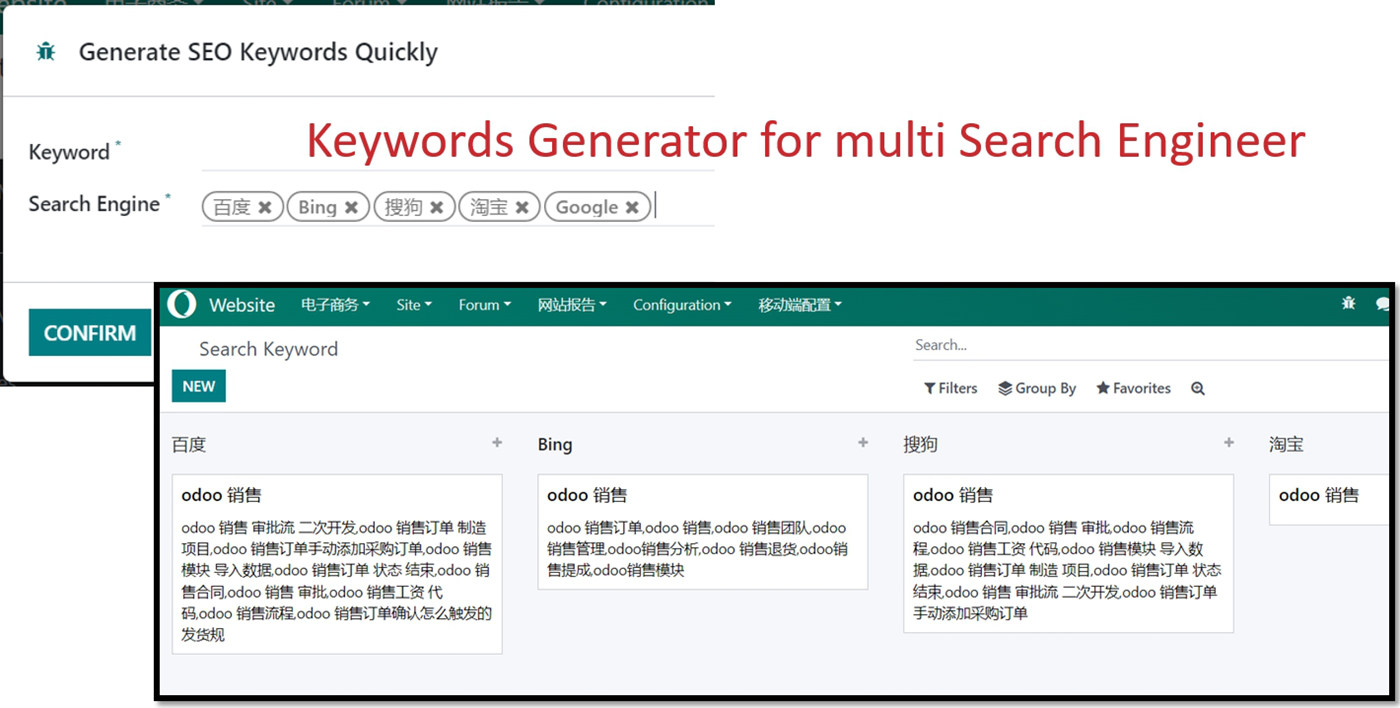Click the Google tag label

tap(586, 207)
